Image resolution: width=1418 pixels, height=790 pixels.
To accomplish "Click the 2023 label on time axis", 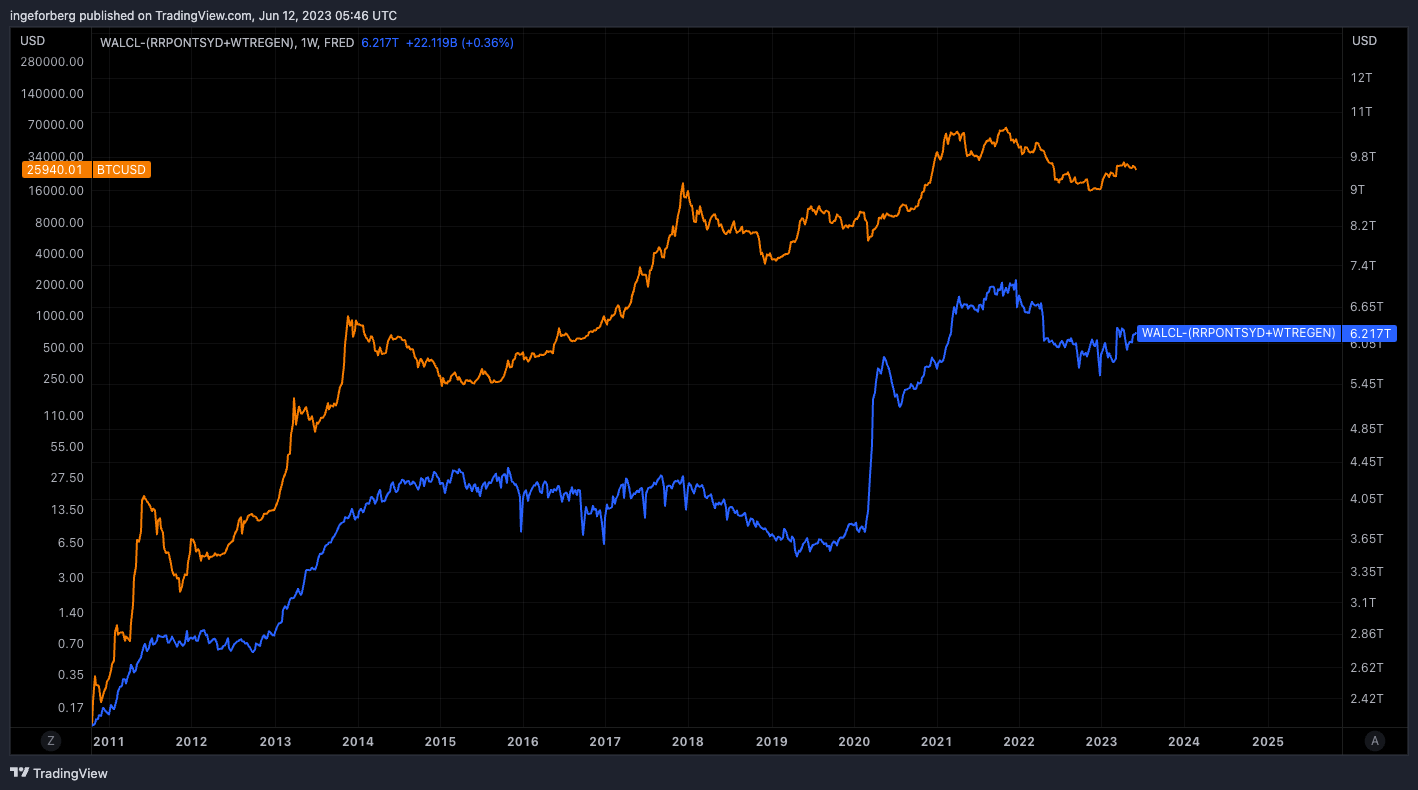I will click(x=1101, y=742).
